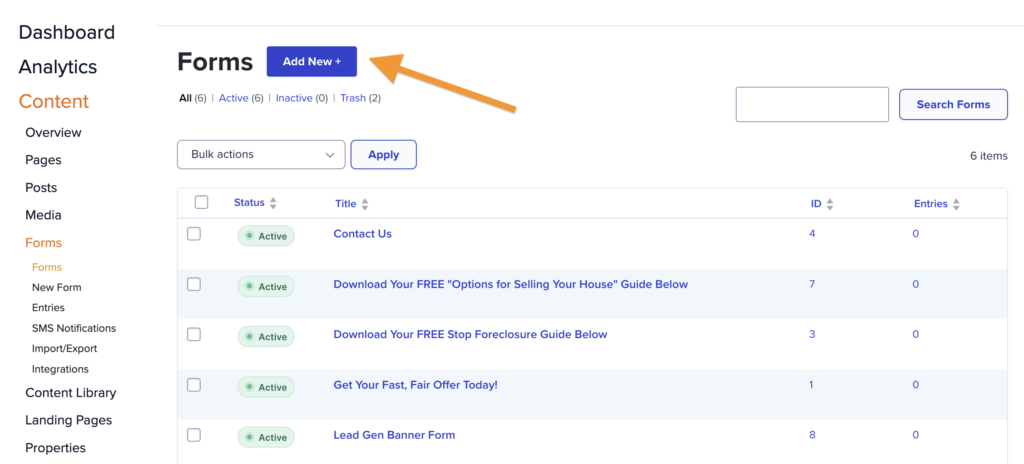Go to Content Library in sidebar
Viewport: 1024px width, 464px height.
(x=71, y=393)
